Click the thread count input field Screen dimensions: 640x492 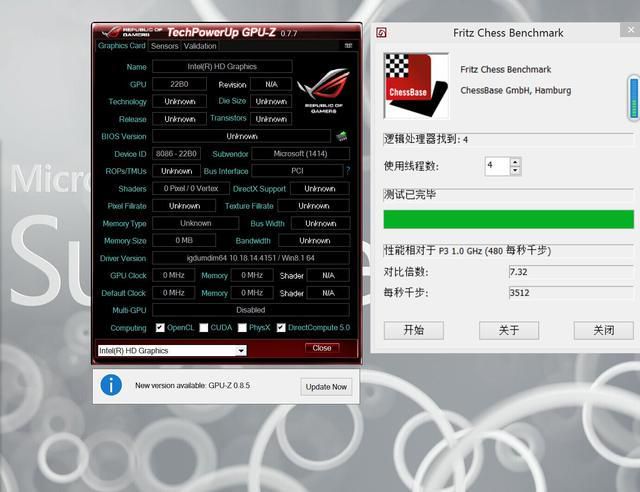[x=497, y=166]
